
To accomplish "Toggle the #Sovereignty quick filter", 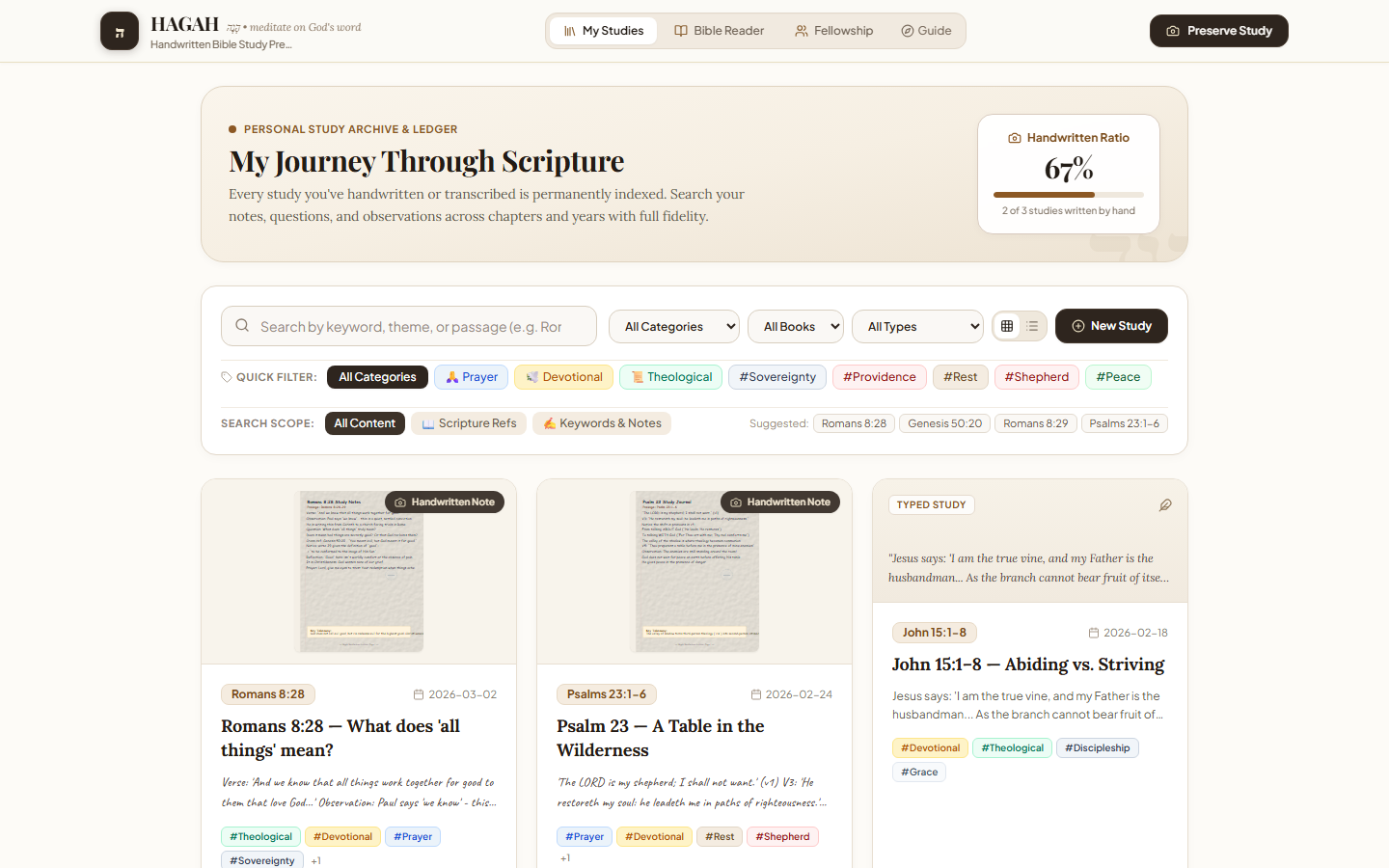I will click(777, 377).
